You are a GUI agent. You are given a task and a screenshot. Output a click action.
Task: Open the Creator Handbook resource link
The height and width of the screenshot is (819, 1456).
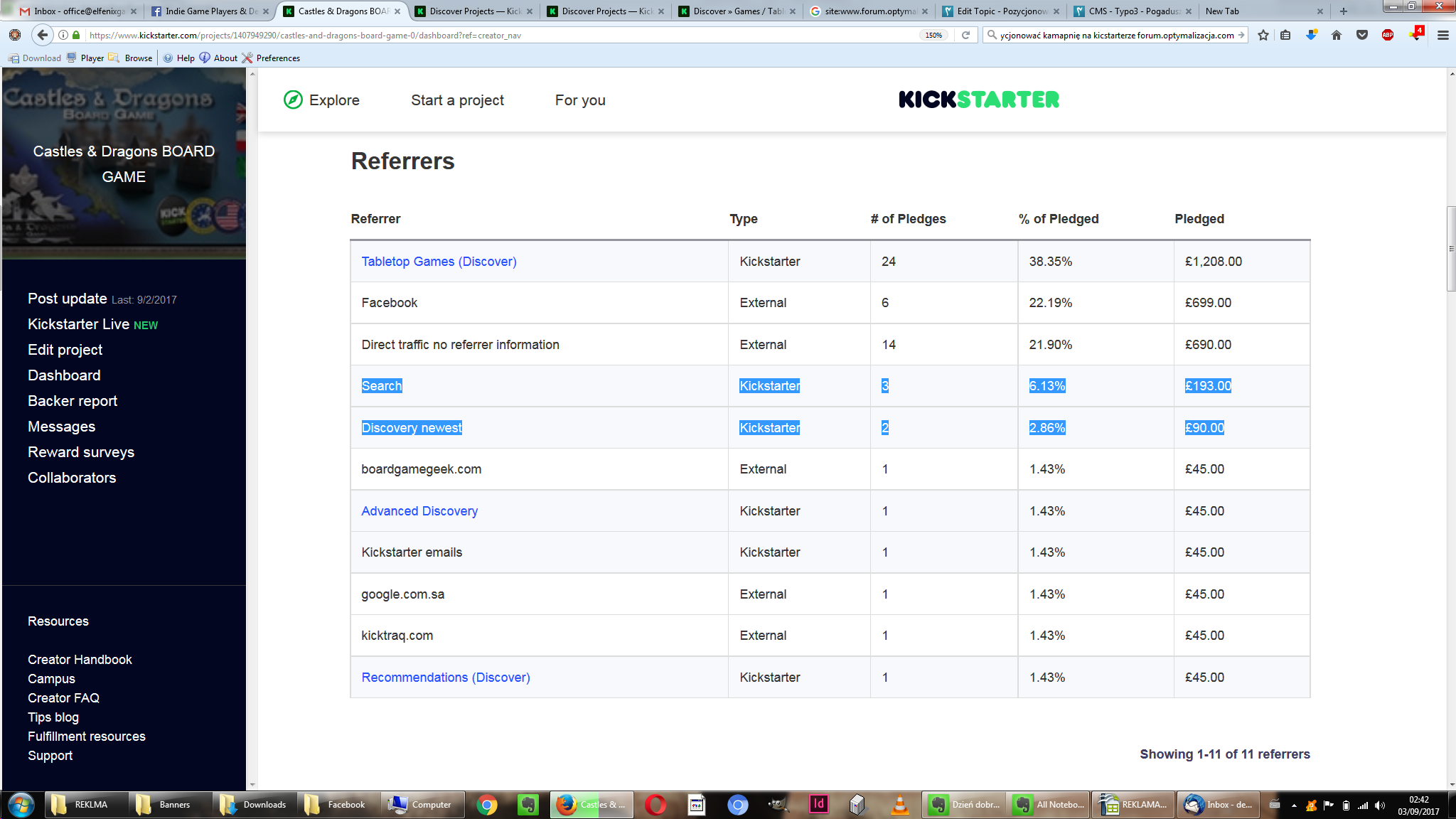(x=80, y=660)
